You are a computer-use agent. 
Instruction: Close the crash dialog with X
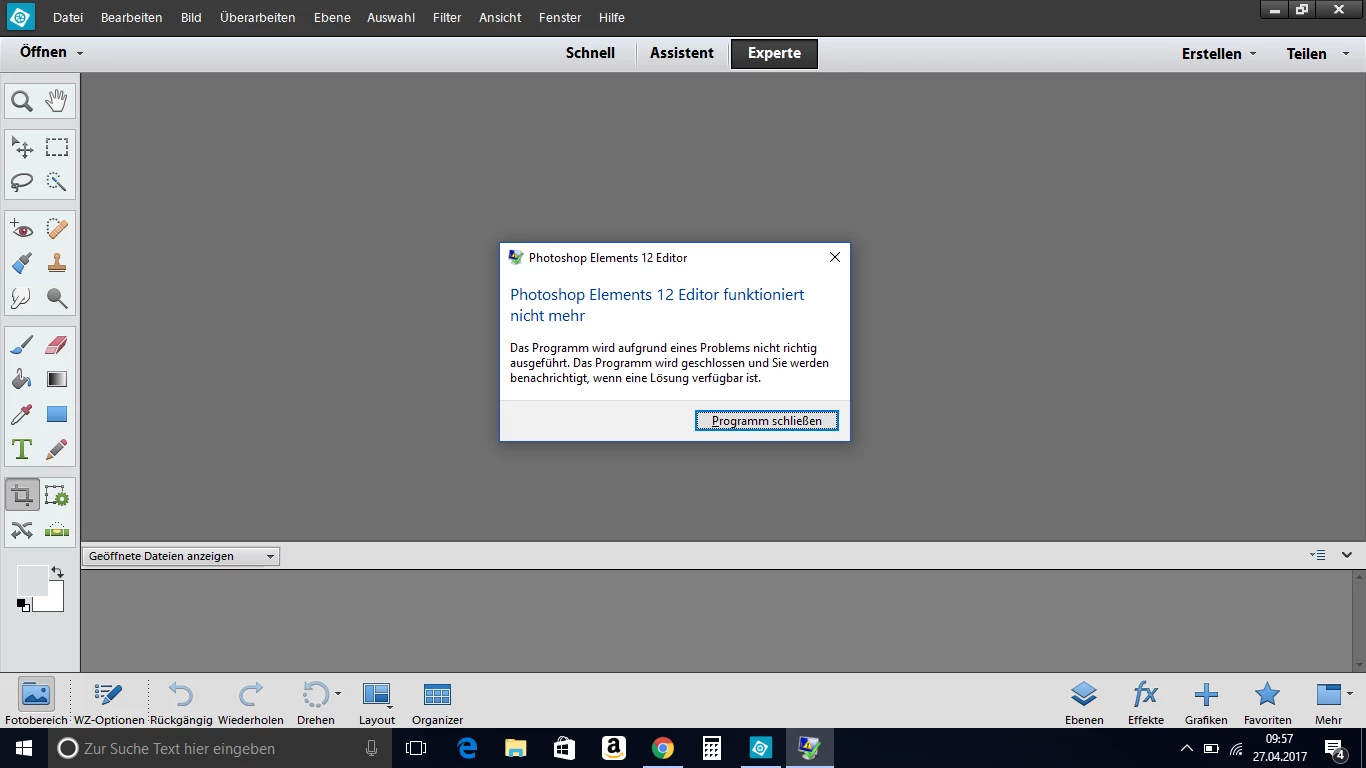pos(835,257)
